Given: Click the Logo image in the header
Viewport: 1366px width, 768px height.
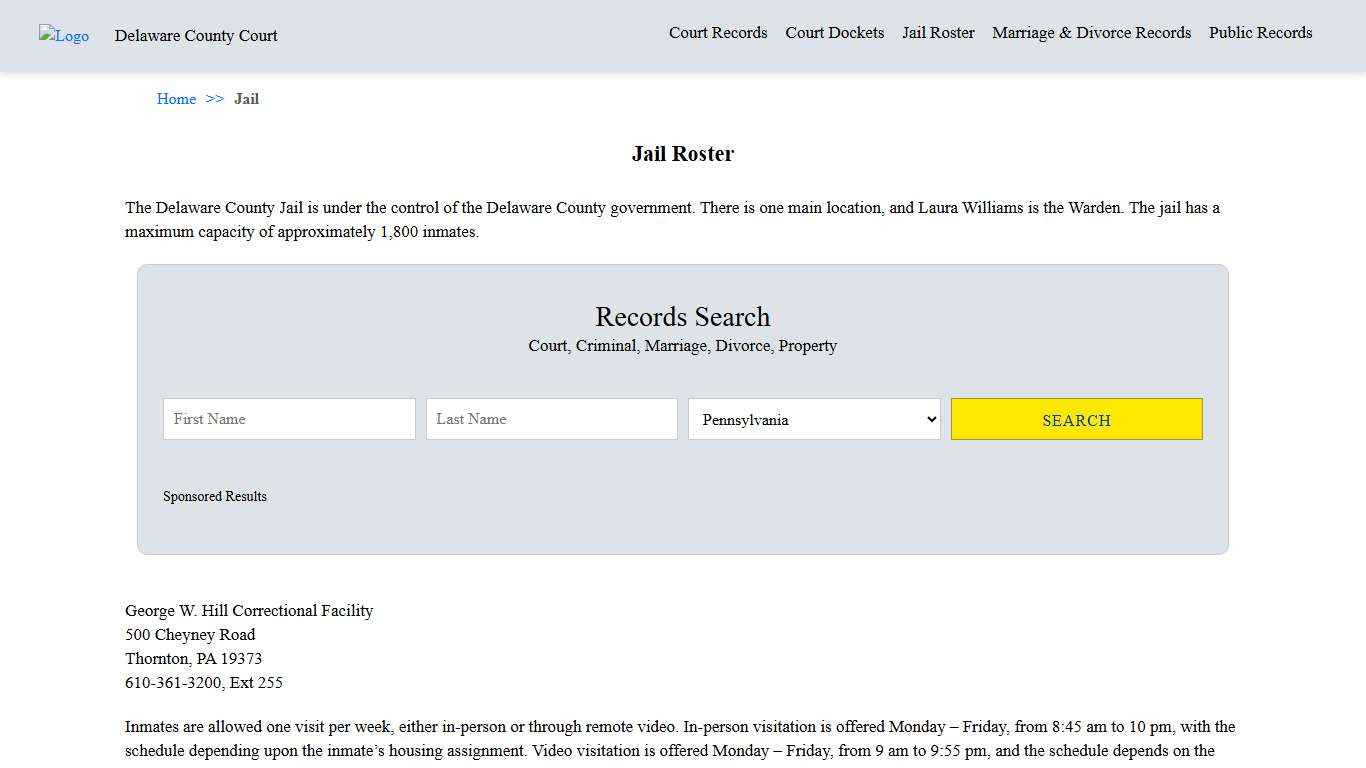Looking at the screenshot, I should pos(64,36).
